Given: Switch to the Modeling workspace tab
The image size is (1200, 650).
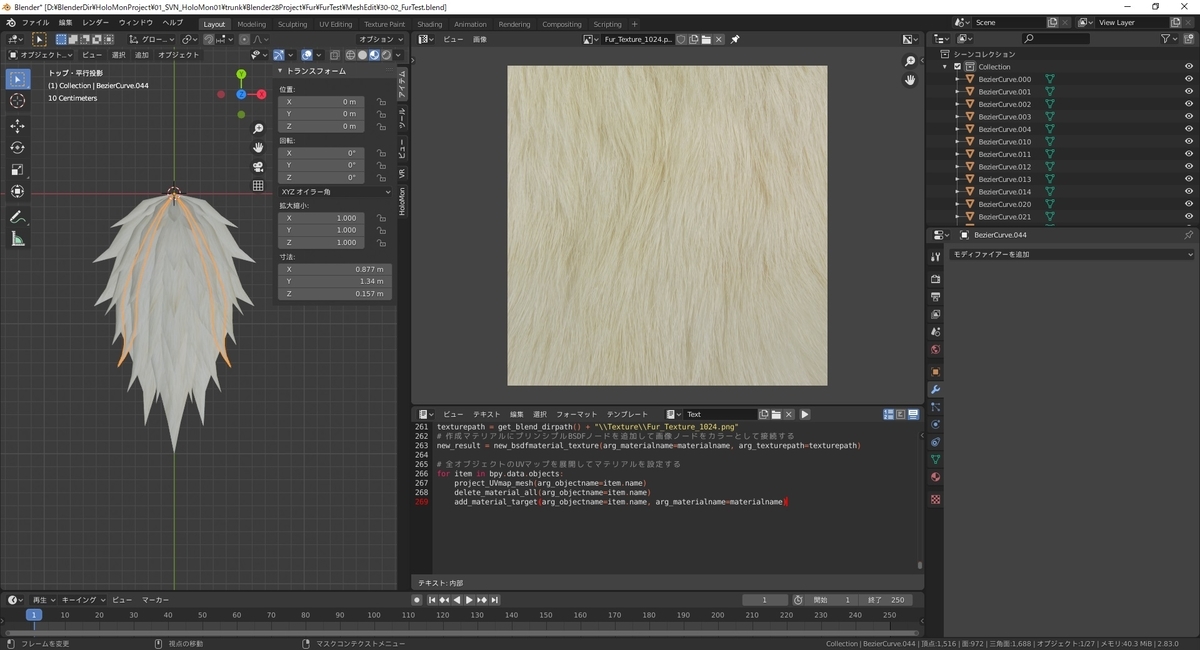Looking at the screenshot, I should 252,24.
